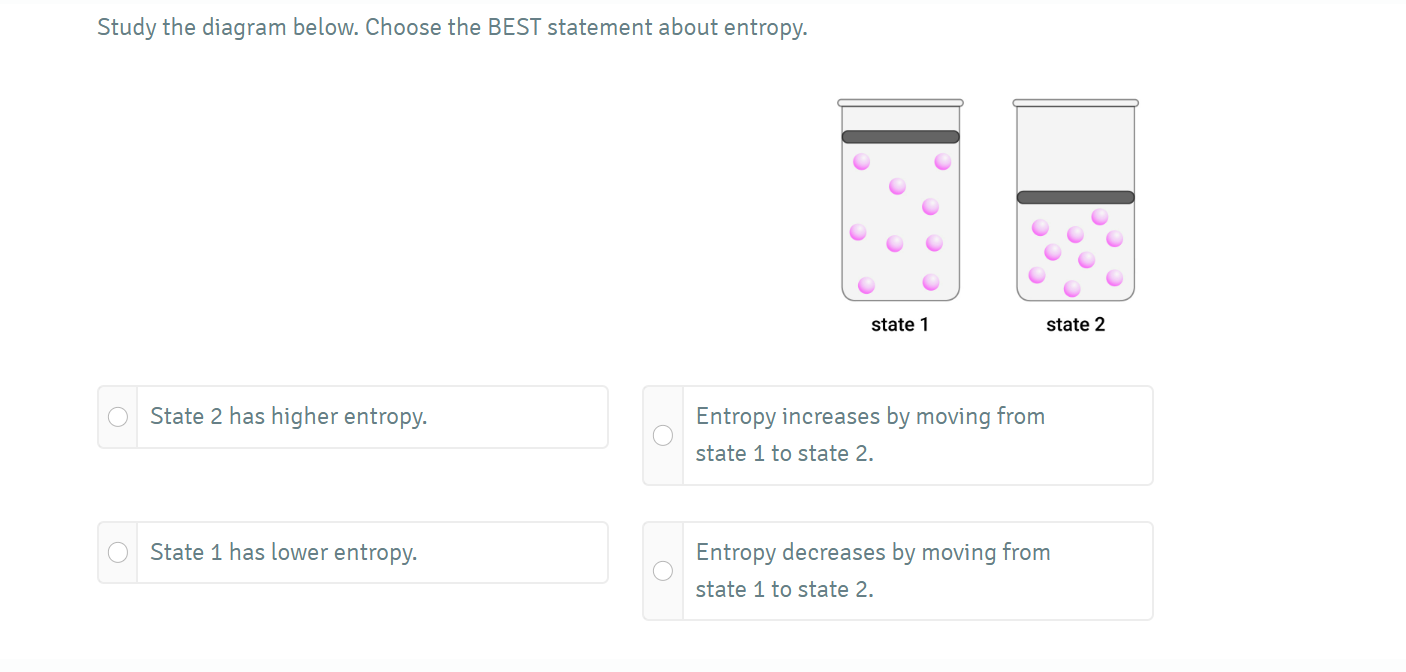
Task: Click empty space above the piston in state 2
Action: pos(1075,148)
